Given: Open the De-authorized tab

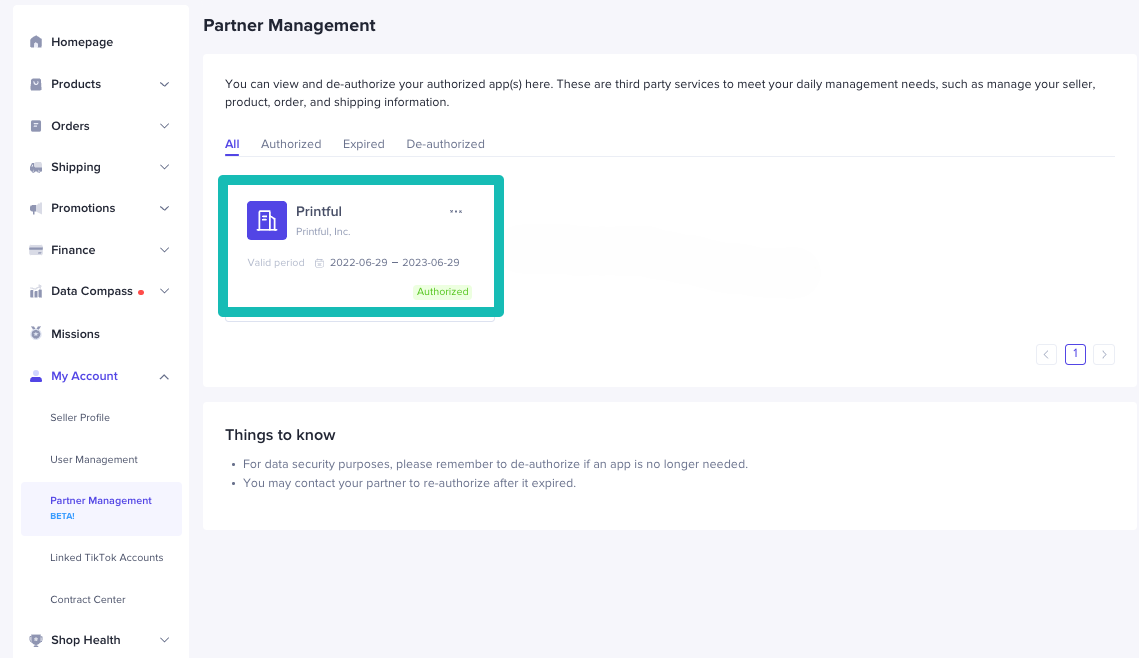Looking at the screenshot, I should [x=445, y=144].
